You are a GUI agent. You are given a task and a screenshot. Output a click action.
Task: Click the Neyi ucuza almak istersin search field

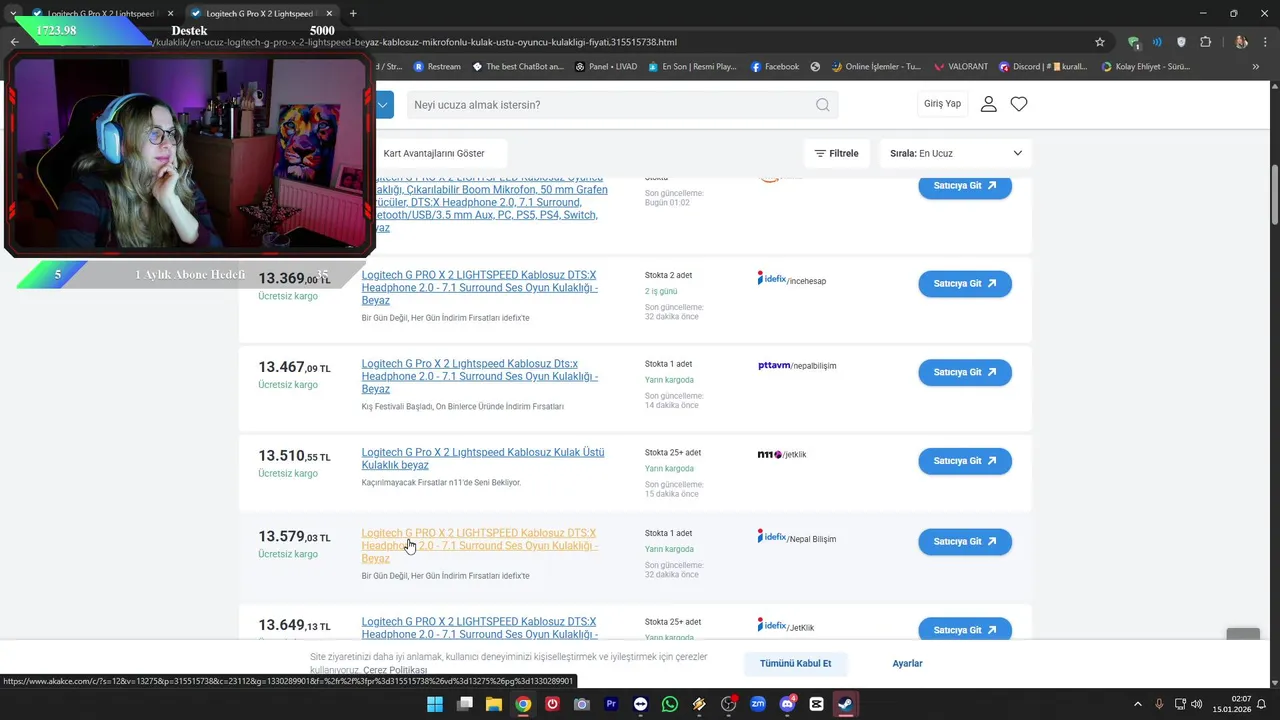click(610, 105)
